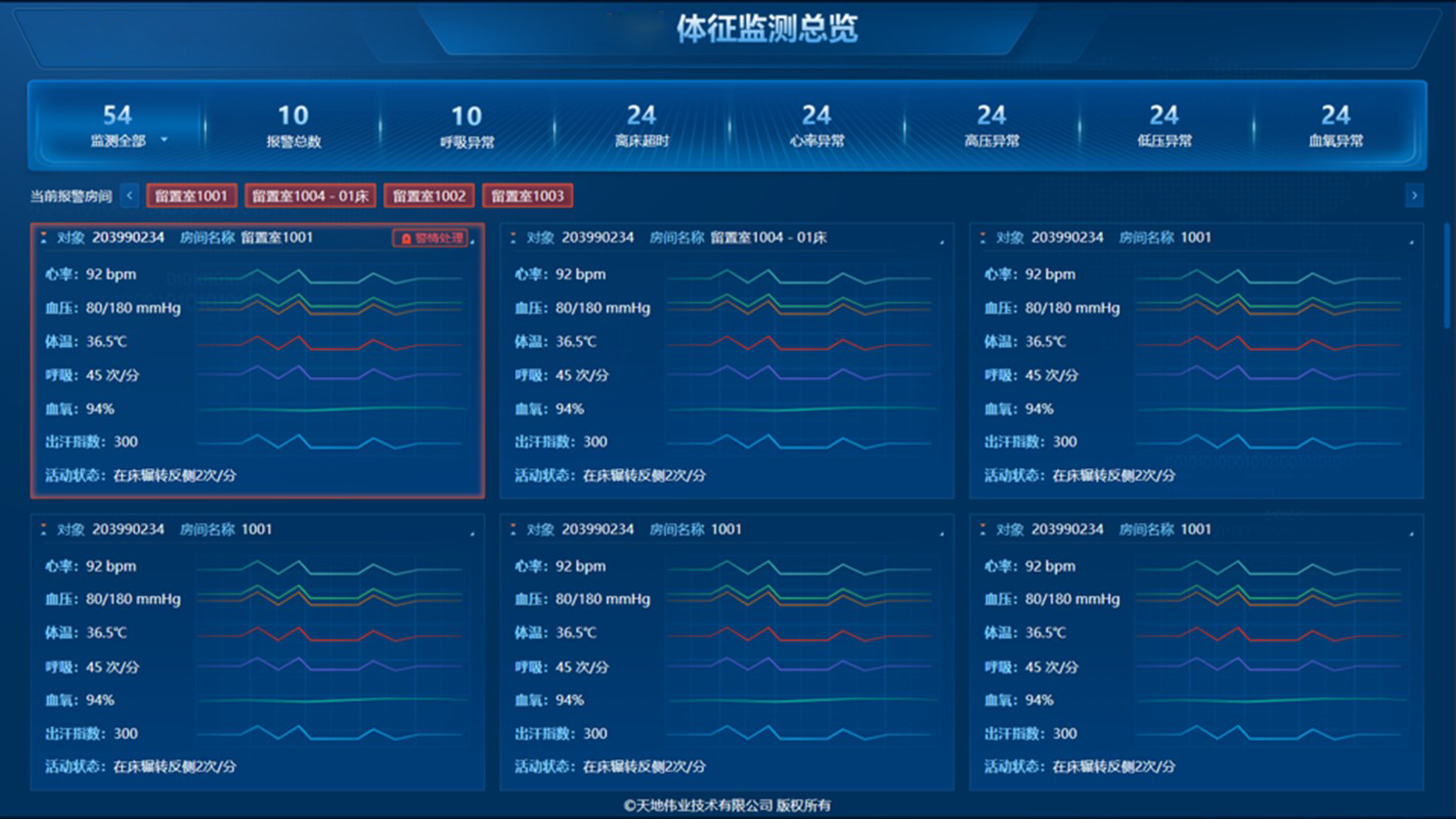The image size is (1456, 819).
Task: Click the expand icon on the bottom-middle 1001 card
Action: click(942, 533)
